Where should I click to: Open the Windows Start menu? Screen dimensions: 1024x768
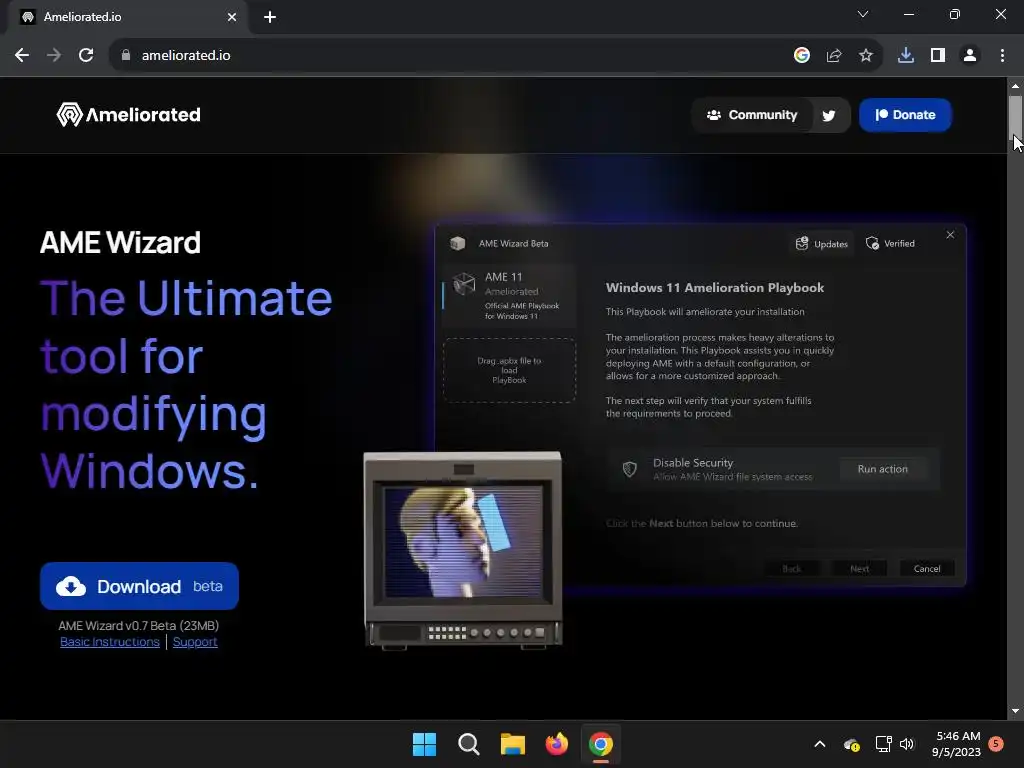pyautogui.click(x=424, y=744)
